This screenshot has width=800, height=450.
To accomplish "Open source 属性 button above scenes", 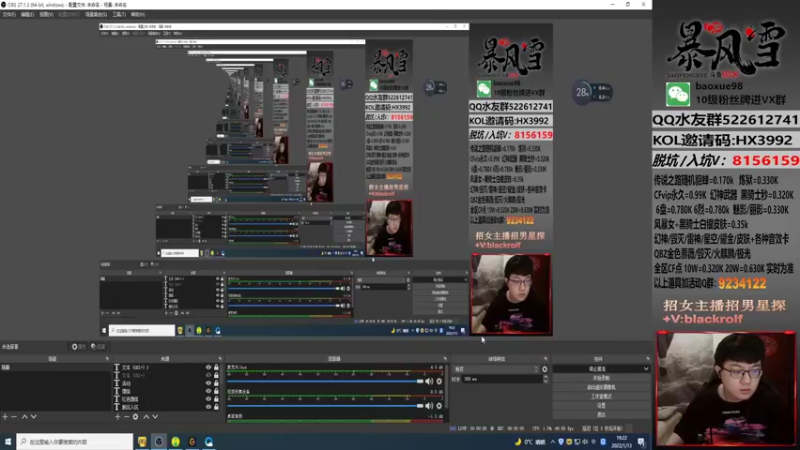I will pos(79,346).
